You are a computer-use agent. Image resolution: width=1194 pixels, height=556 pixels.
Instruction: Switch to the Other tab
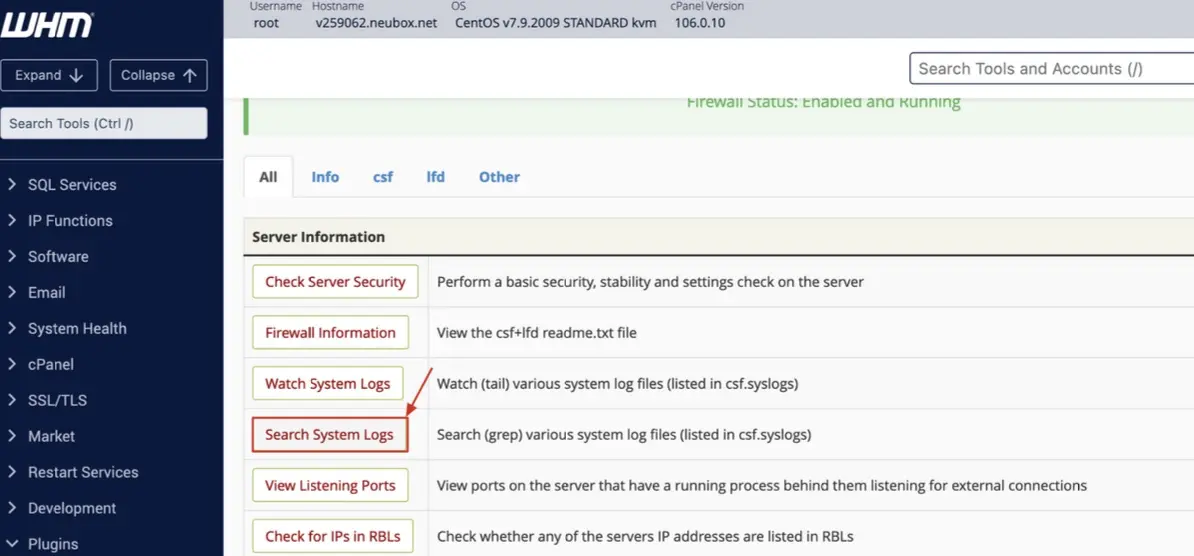[x=500, y=177]
